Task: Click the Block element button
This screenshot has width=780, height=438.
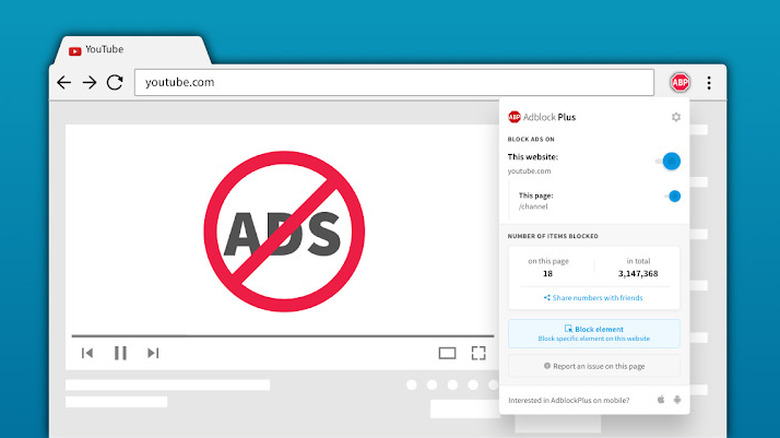Action: tap(594, 333)
